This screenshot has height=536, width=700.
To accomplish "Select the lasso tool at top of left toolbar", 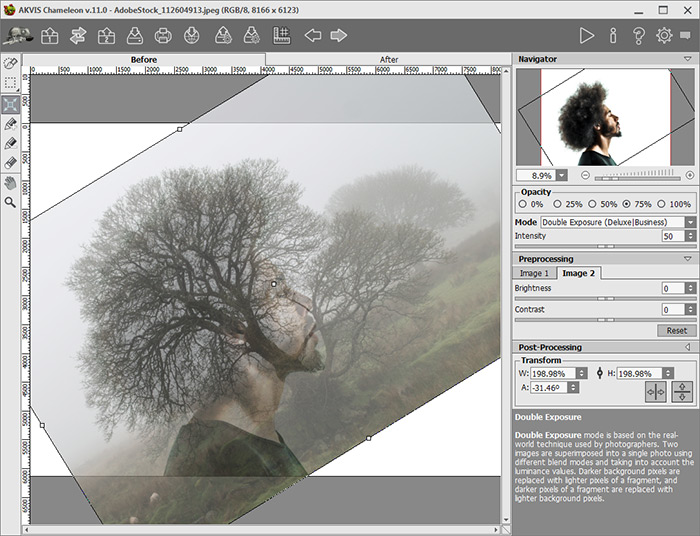I will [x=10, y=63].
